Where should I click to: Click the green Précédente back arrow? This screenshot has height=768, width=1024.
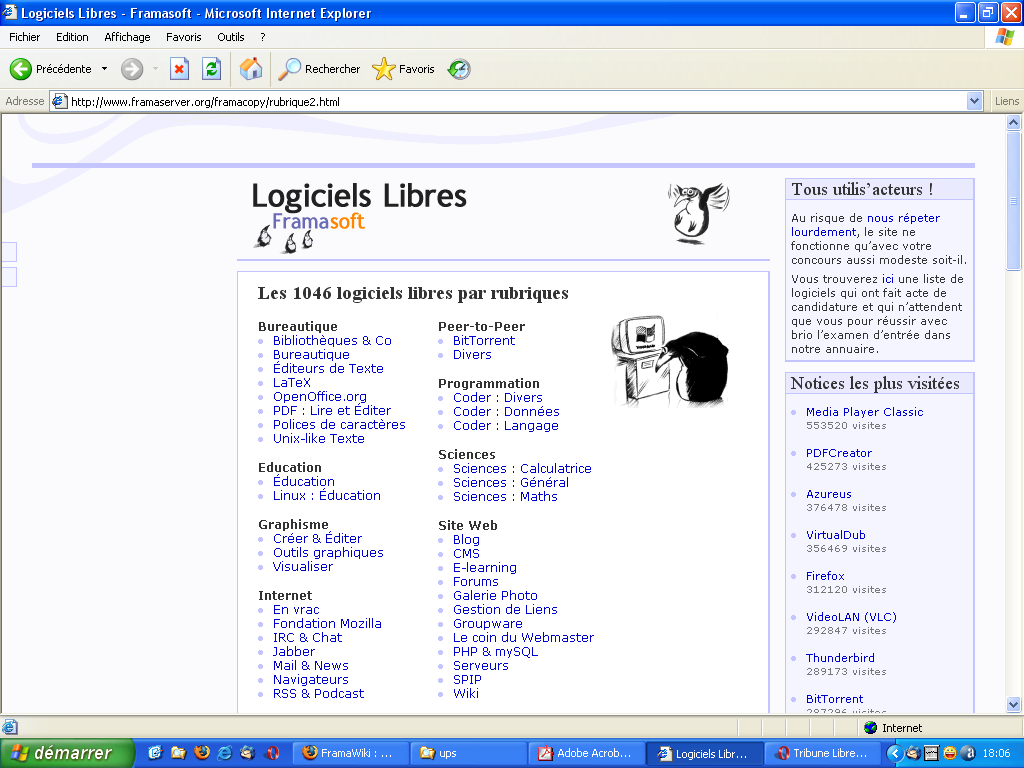pyautogui.click(x=20, y=69)
